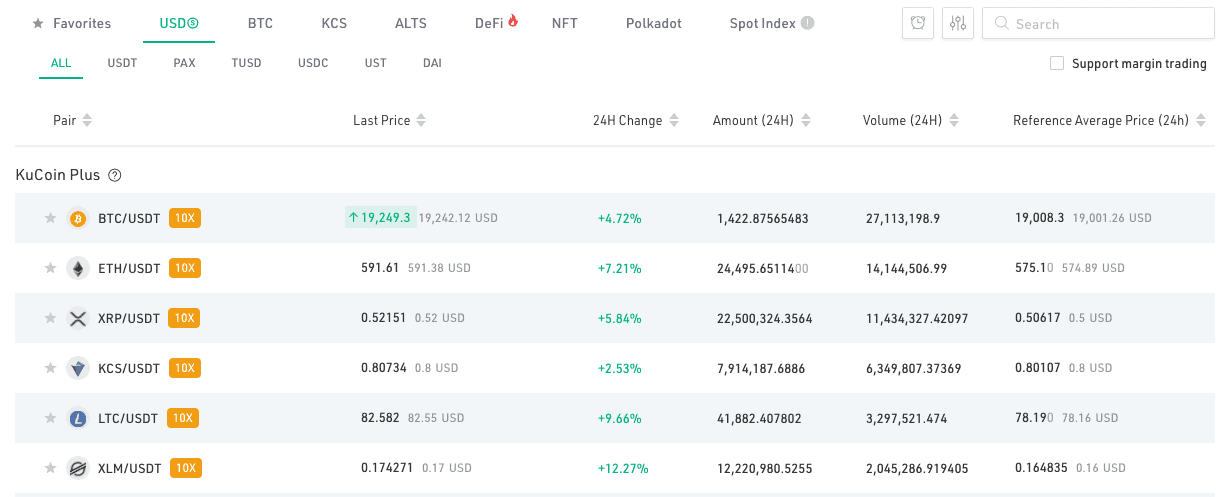Click the KCS coin icon
Screen dimensions: 1230x497
pos(77,368)
